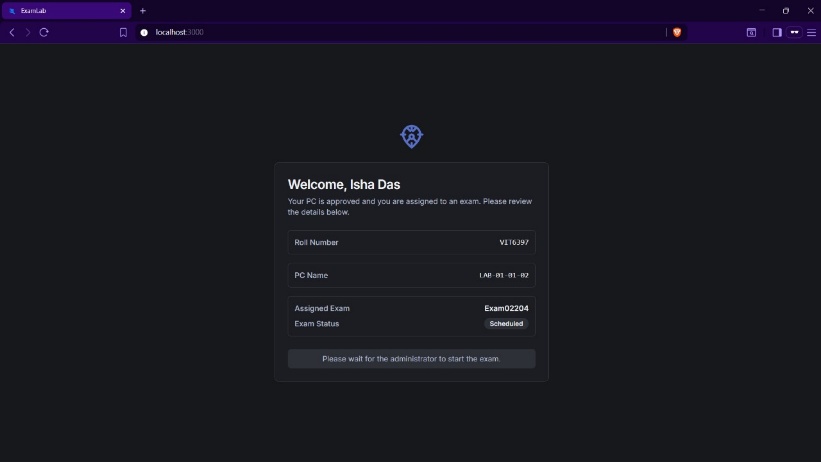Open a new browser tab

pyautogui.click(x=143, y=10)
